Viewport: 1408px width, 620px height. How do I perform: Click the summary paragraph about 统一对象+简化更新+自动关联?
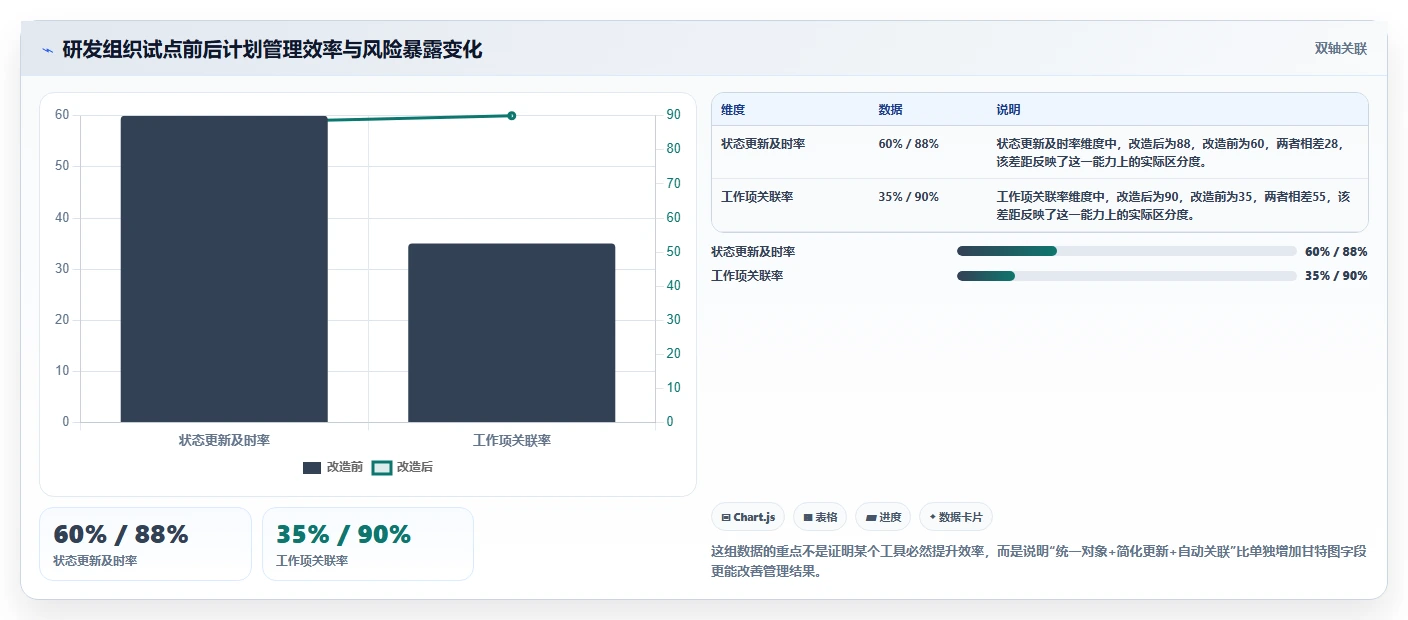point(1040,562)
